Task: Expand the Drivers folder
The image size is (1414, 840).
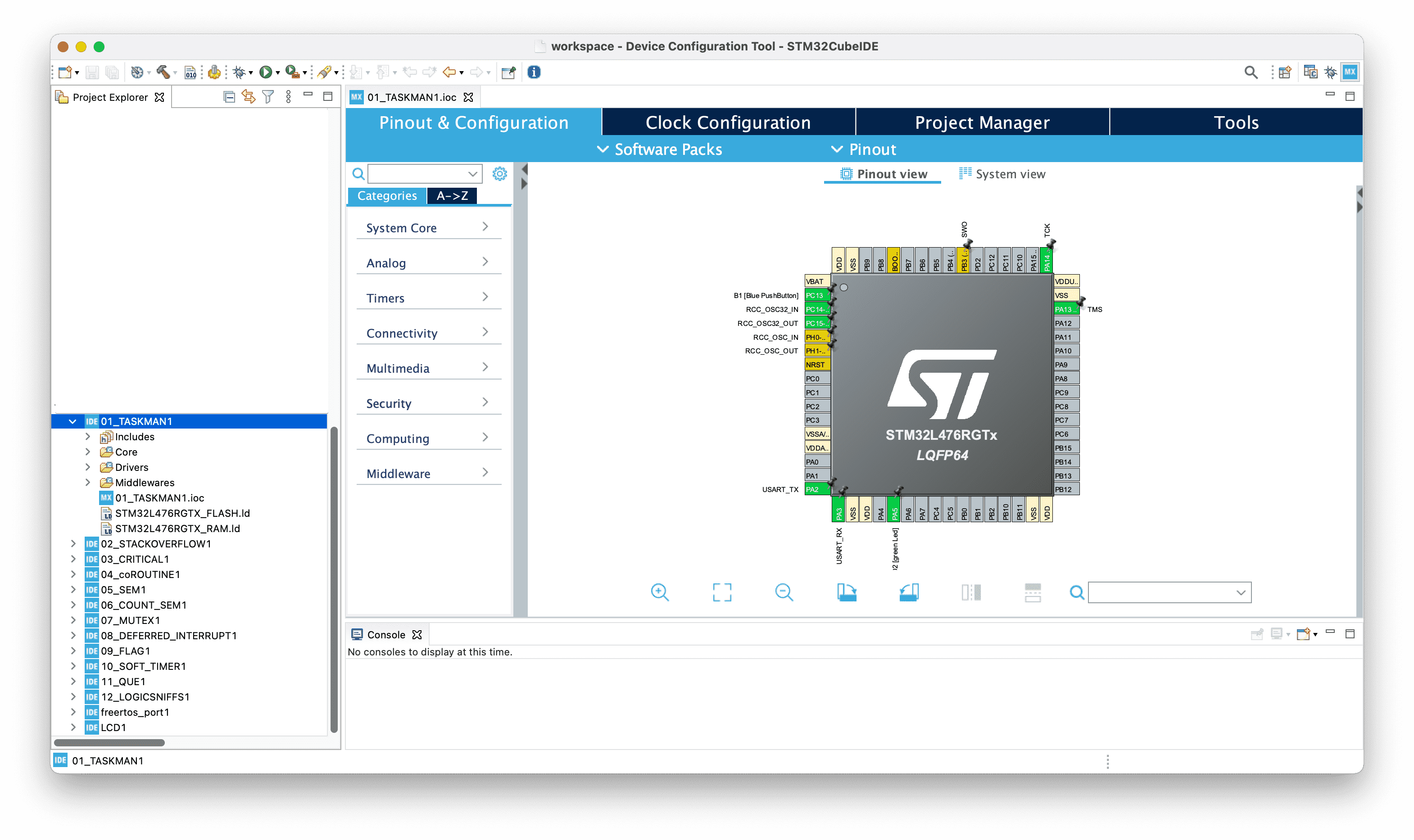Action: [88, 467]
